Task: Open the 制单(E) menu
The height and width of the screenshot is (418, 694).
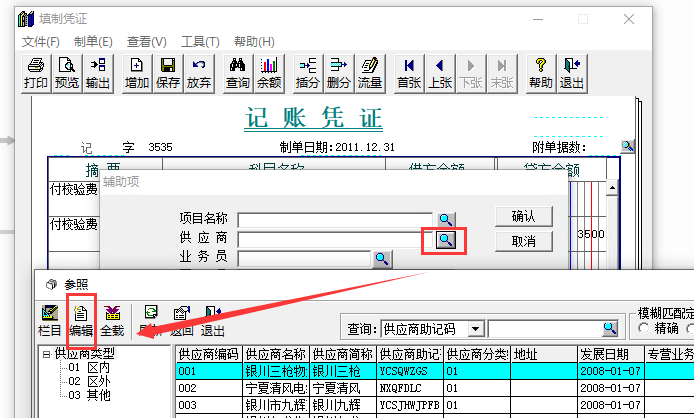Action: 93,41
